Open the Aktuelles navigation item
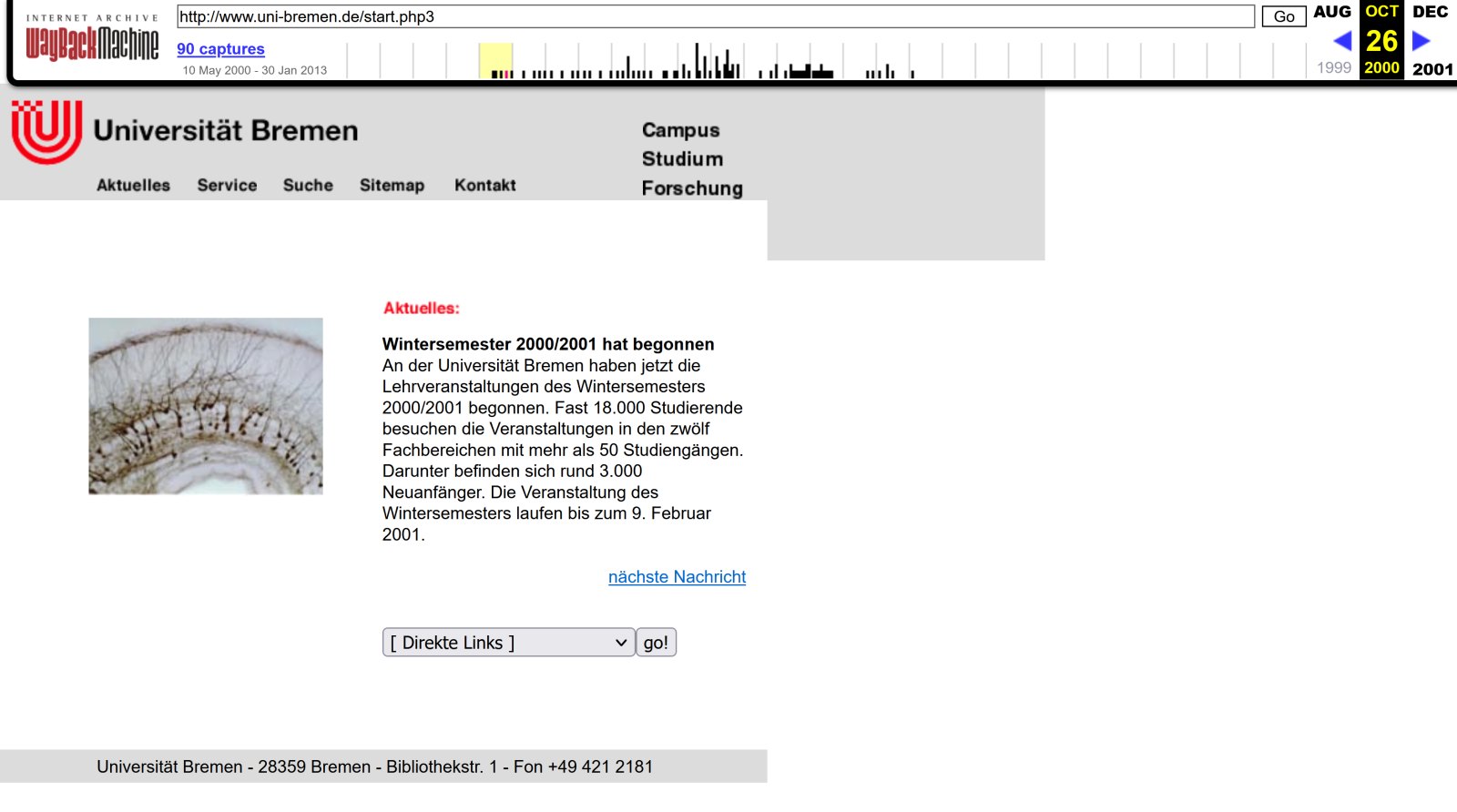This screenshot has height=812, width=1457. 134,185
